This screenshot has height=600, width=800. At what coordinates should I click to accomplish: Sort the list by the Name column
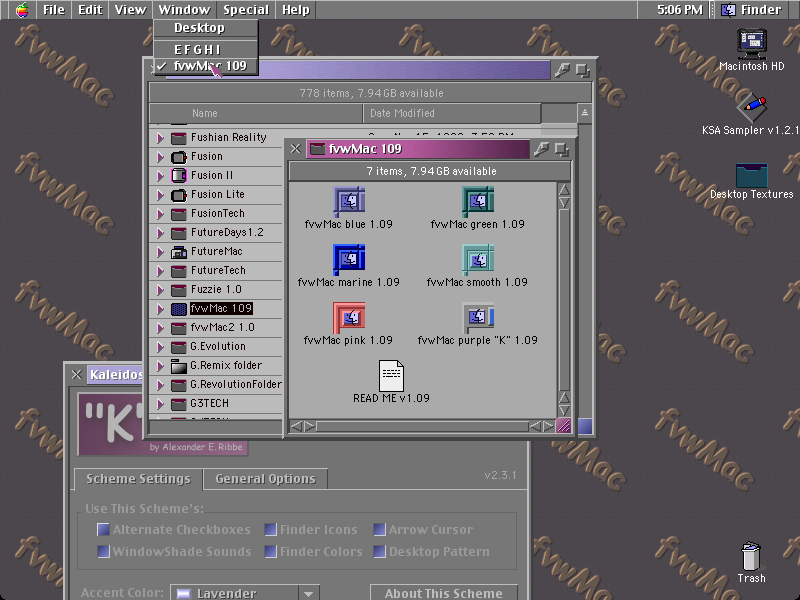256,113
